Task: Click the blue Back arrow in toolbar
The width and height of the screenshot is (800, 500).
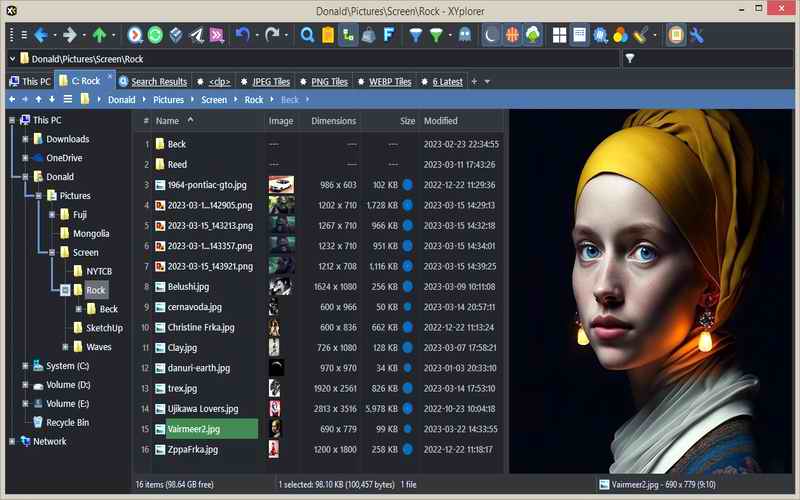Action: pos(40,35)
